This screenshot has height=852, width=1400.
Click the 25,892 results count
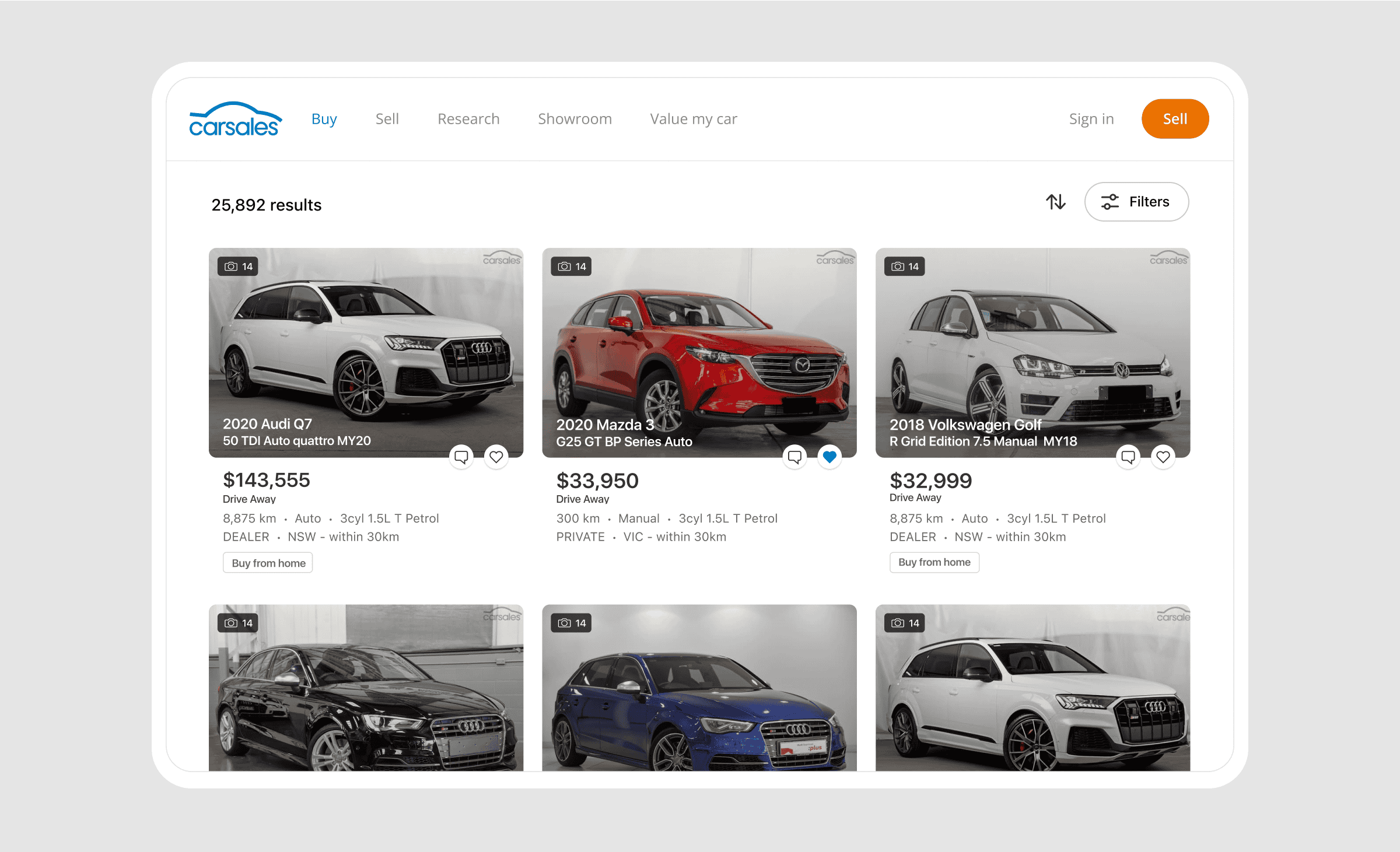coord(267,205)
